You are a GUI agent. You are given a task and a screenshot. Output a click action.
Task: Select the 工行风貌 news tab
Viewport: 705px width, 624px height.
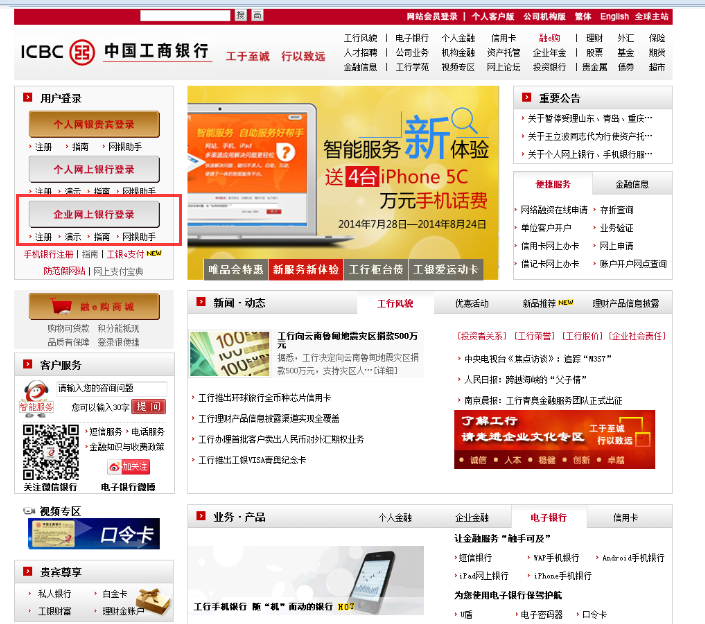(395, 303)
